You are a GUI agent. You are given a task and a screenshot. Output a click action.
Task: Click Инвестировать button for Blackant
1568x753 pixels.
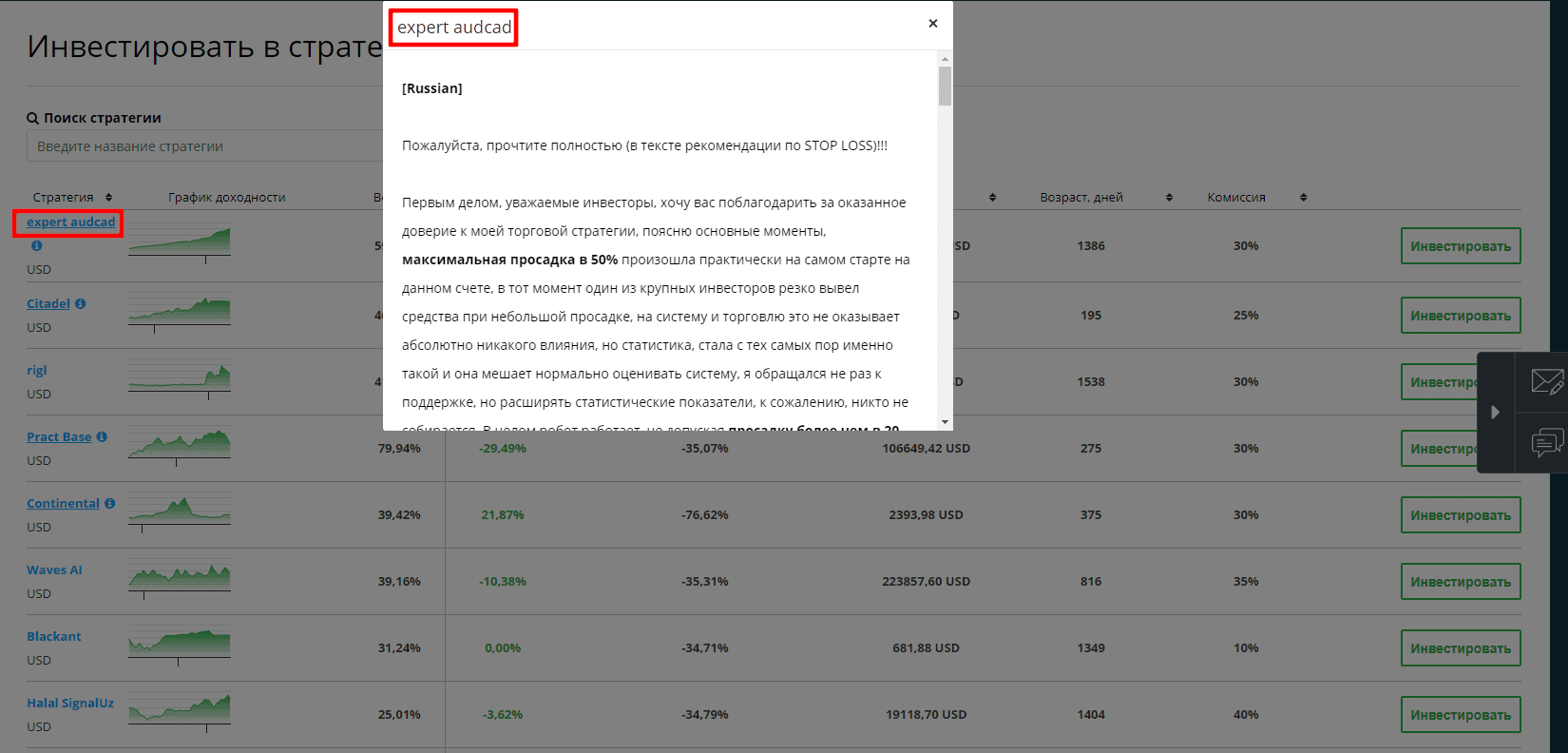[x=1461, y=648]
